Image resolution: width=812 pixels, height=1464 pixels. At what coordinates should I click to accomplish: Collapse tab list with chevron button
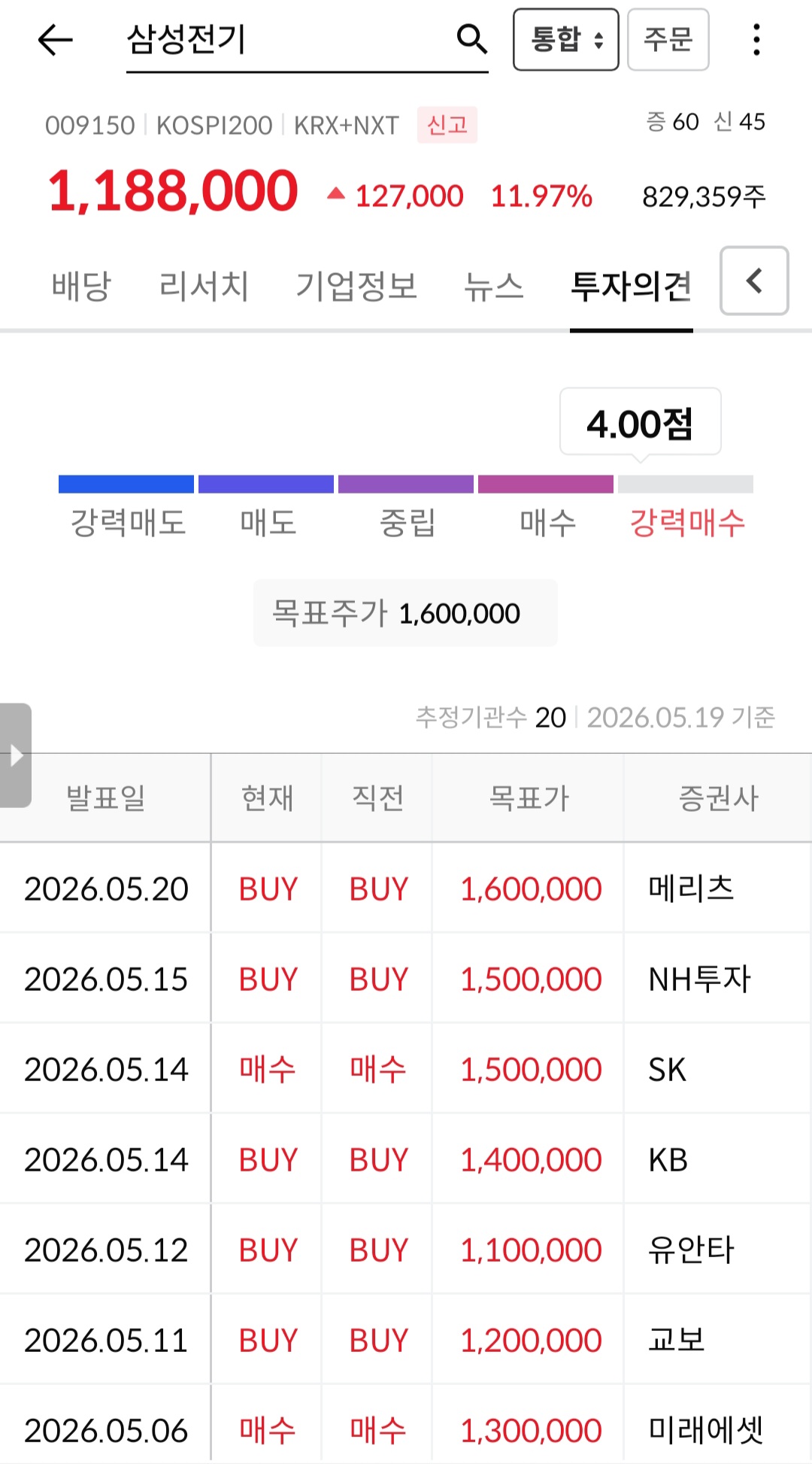[x=754, y=281]
